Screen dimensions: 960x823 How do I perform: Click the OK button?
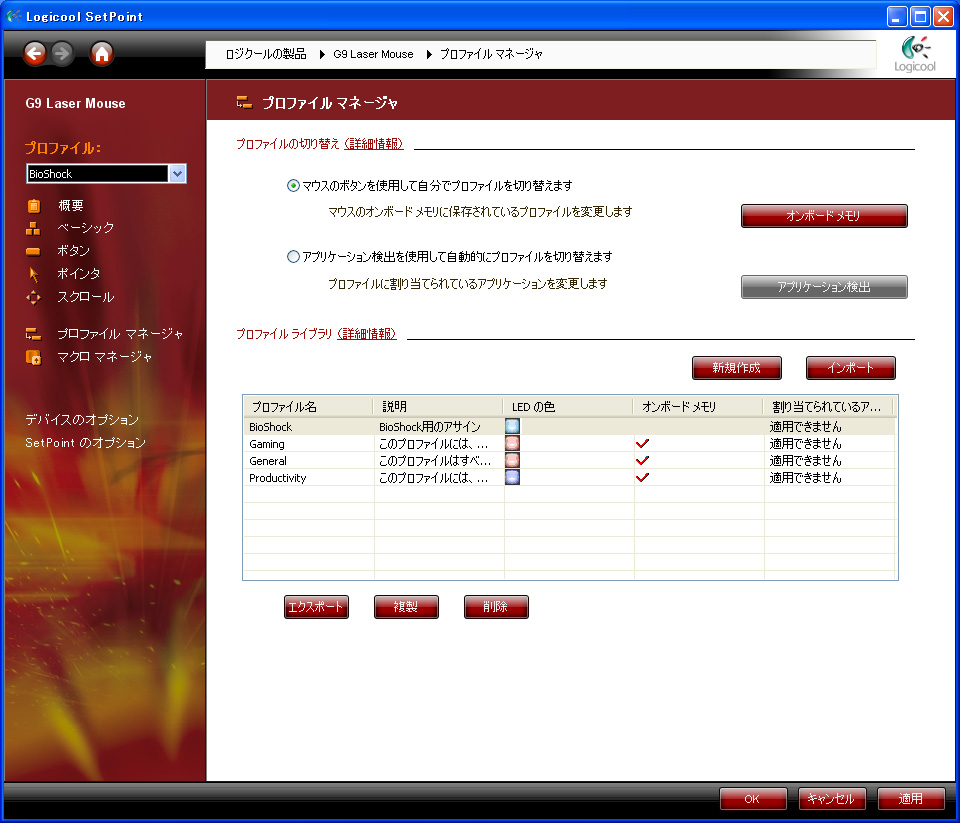coord(752,799)
